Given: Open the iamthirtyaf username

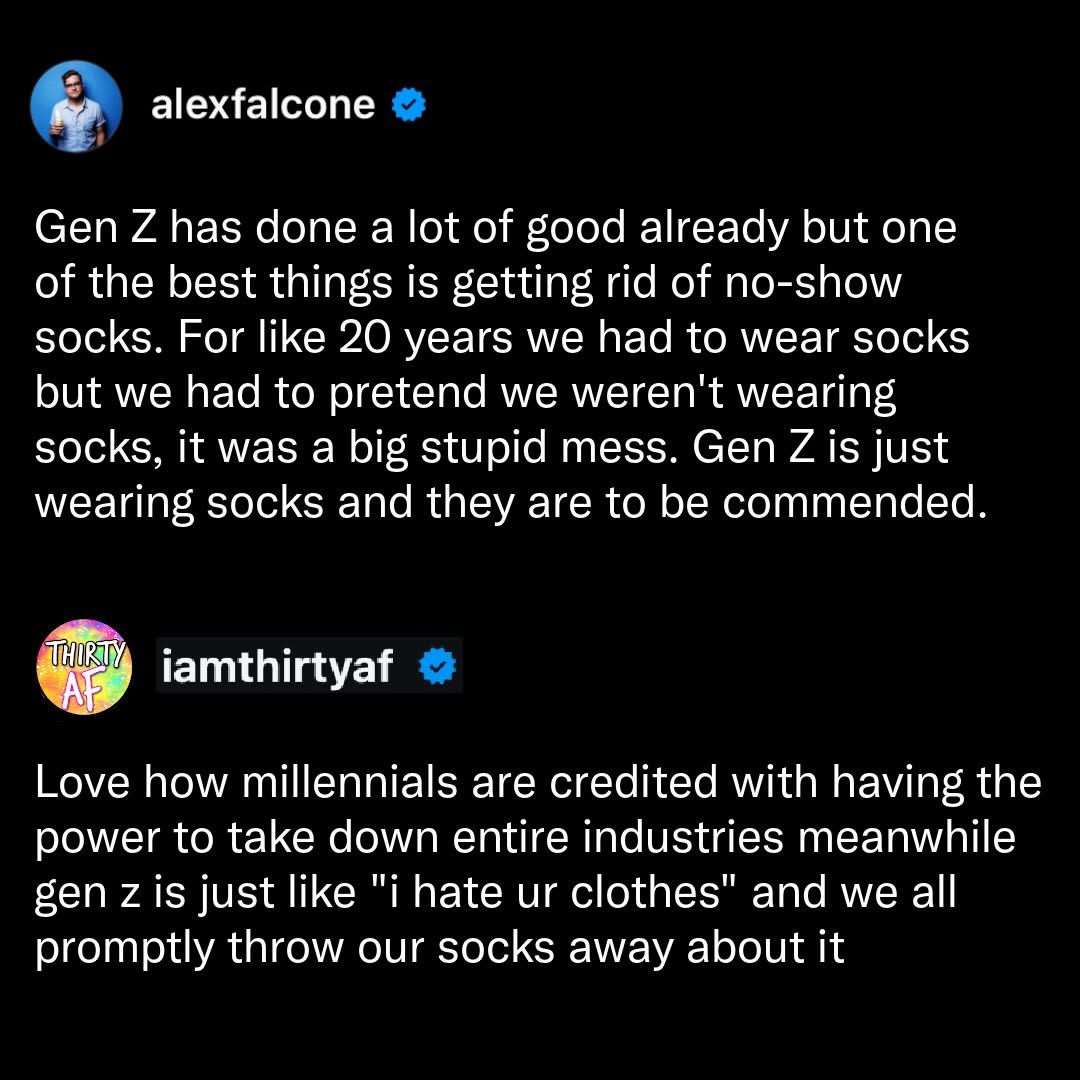Looking at the screenshot, I should (278, 667).
